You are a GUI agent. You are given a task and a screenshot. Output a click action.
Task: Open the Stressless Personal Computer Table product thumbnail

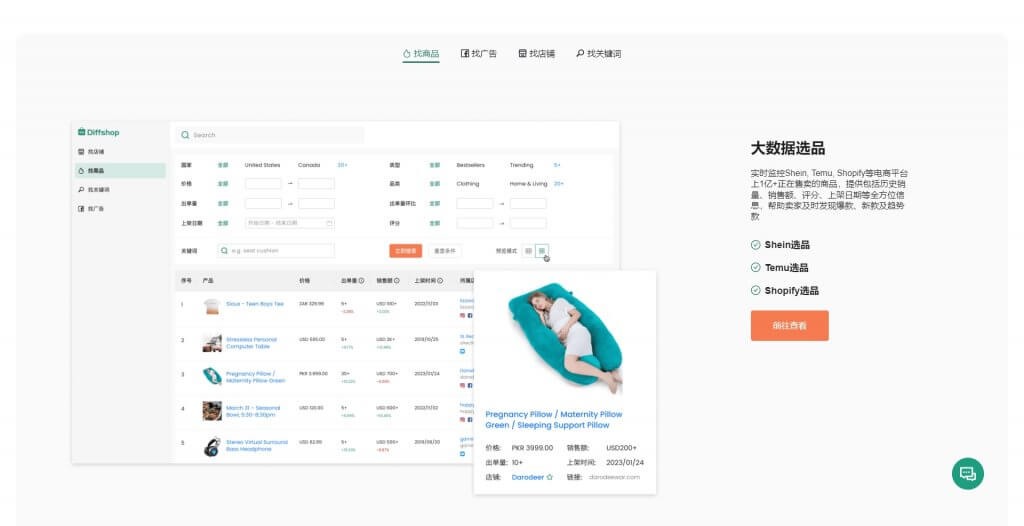(212, 342)
